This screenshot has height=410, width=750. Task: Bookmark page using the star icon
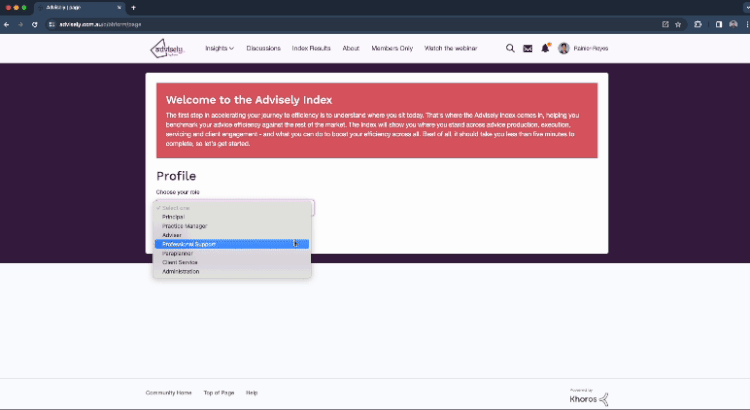[x=679, y=24]
